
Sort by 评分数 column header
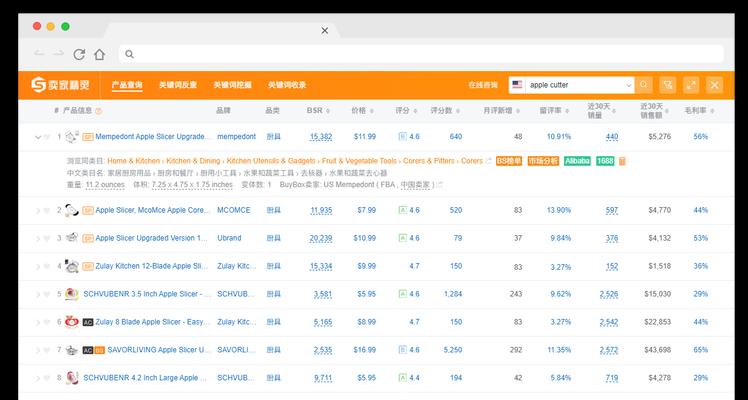click(x=445, y=111)
